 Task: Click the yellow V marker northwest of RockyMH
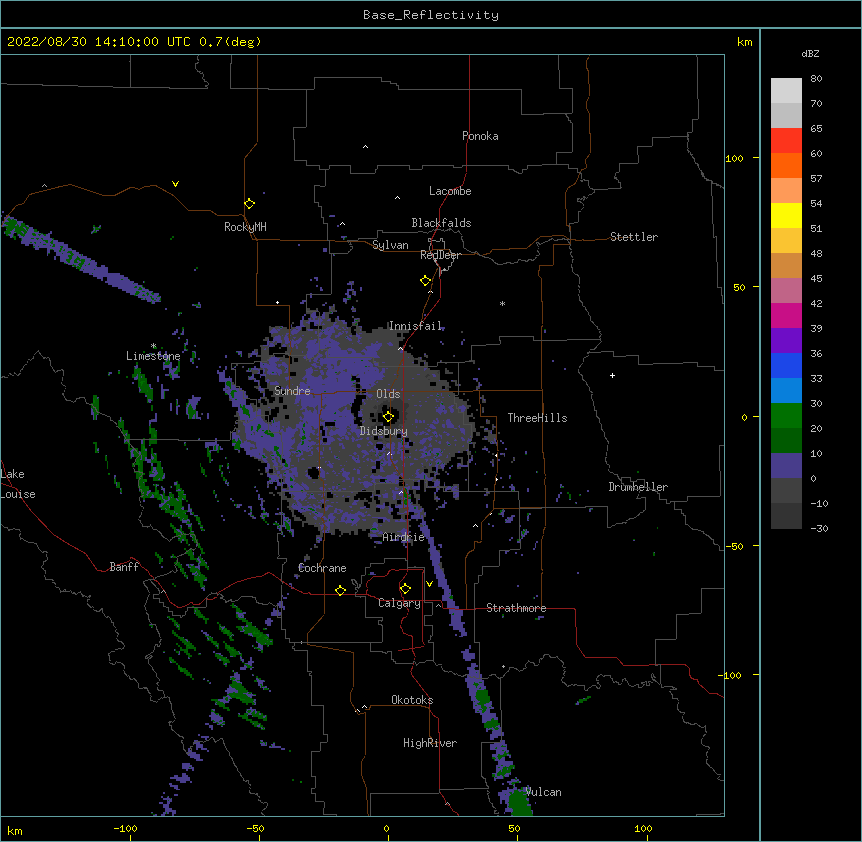175,184
